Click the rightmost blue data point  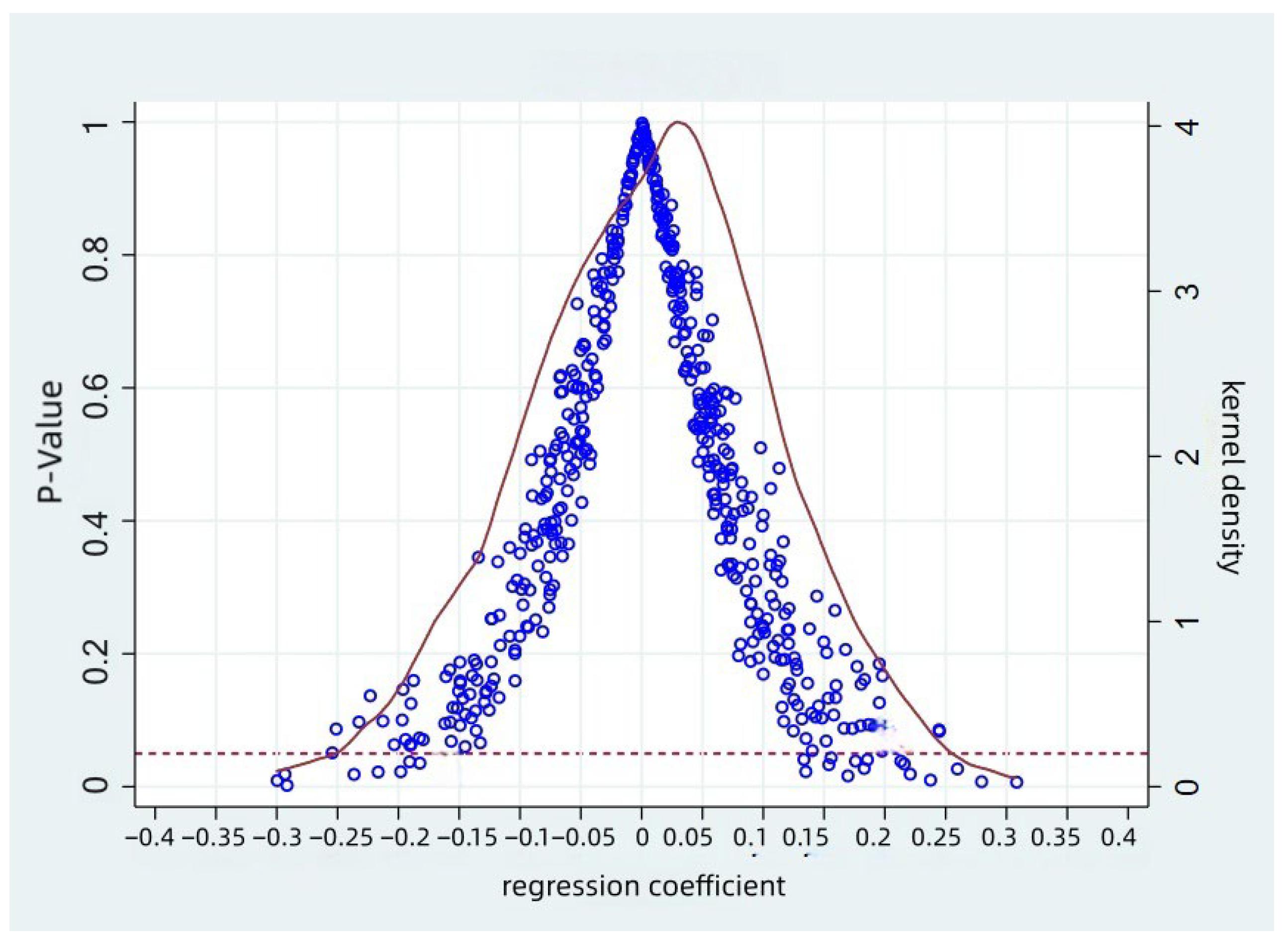[1016, 782]
